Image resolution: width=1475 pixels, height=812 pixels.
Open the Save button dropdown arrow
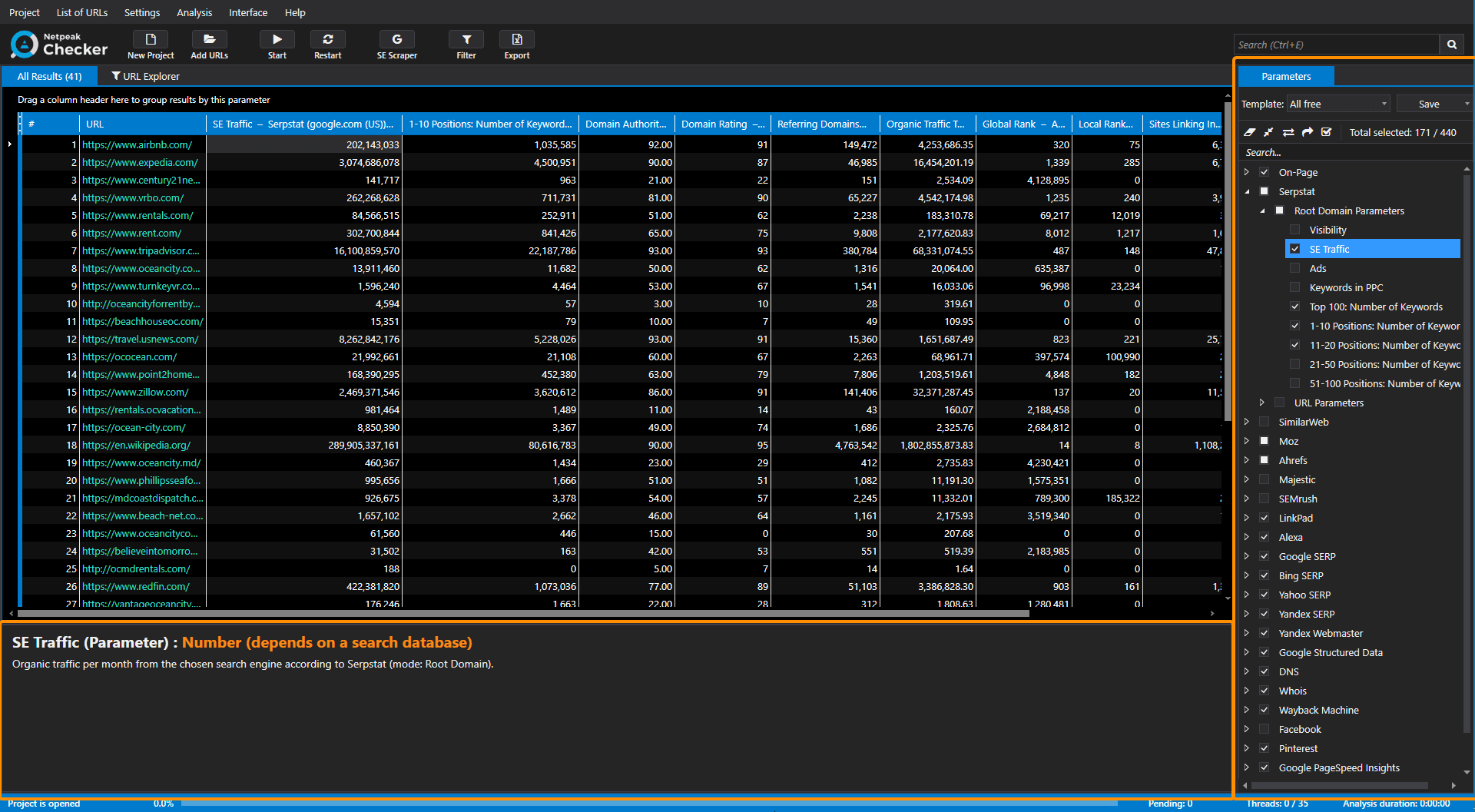point(1467,104)
